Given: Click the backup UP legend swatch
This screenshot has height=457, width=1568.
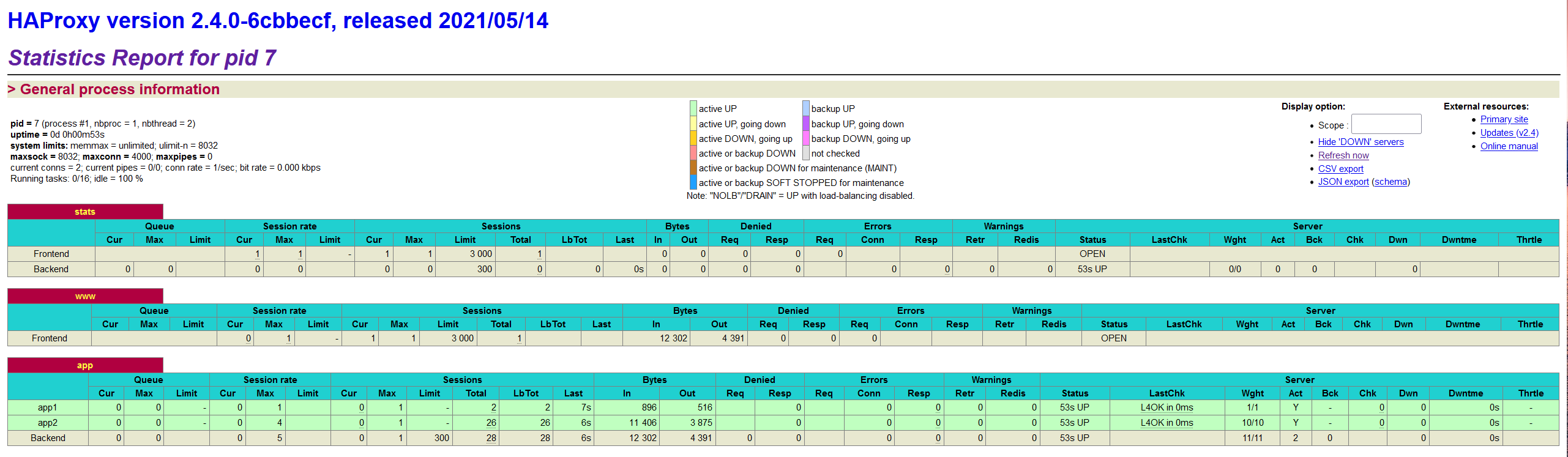Looking at the screenshot, I should (806, 108).
